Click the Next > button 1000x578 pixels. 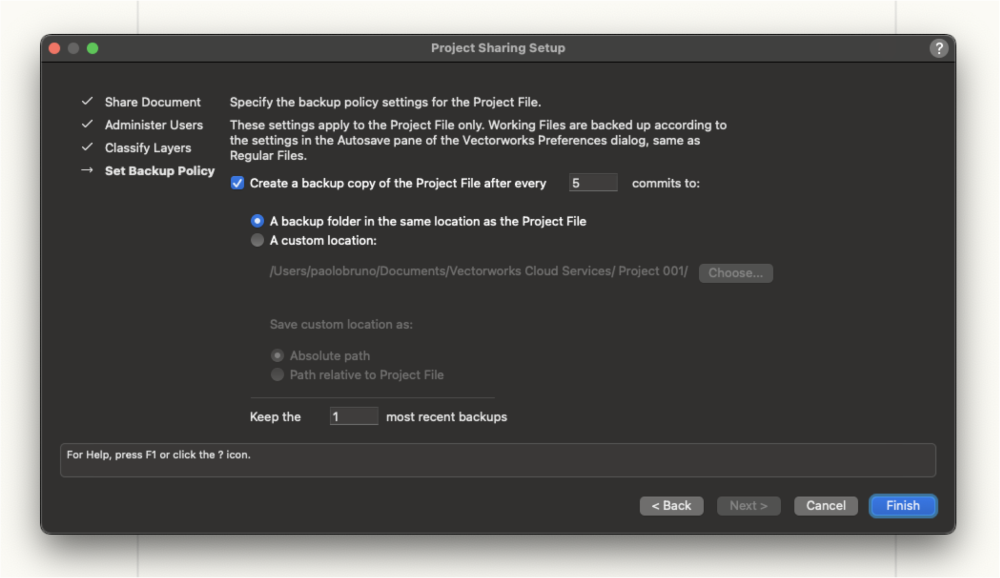tap(749, 505)
